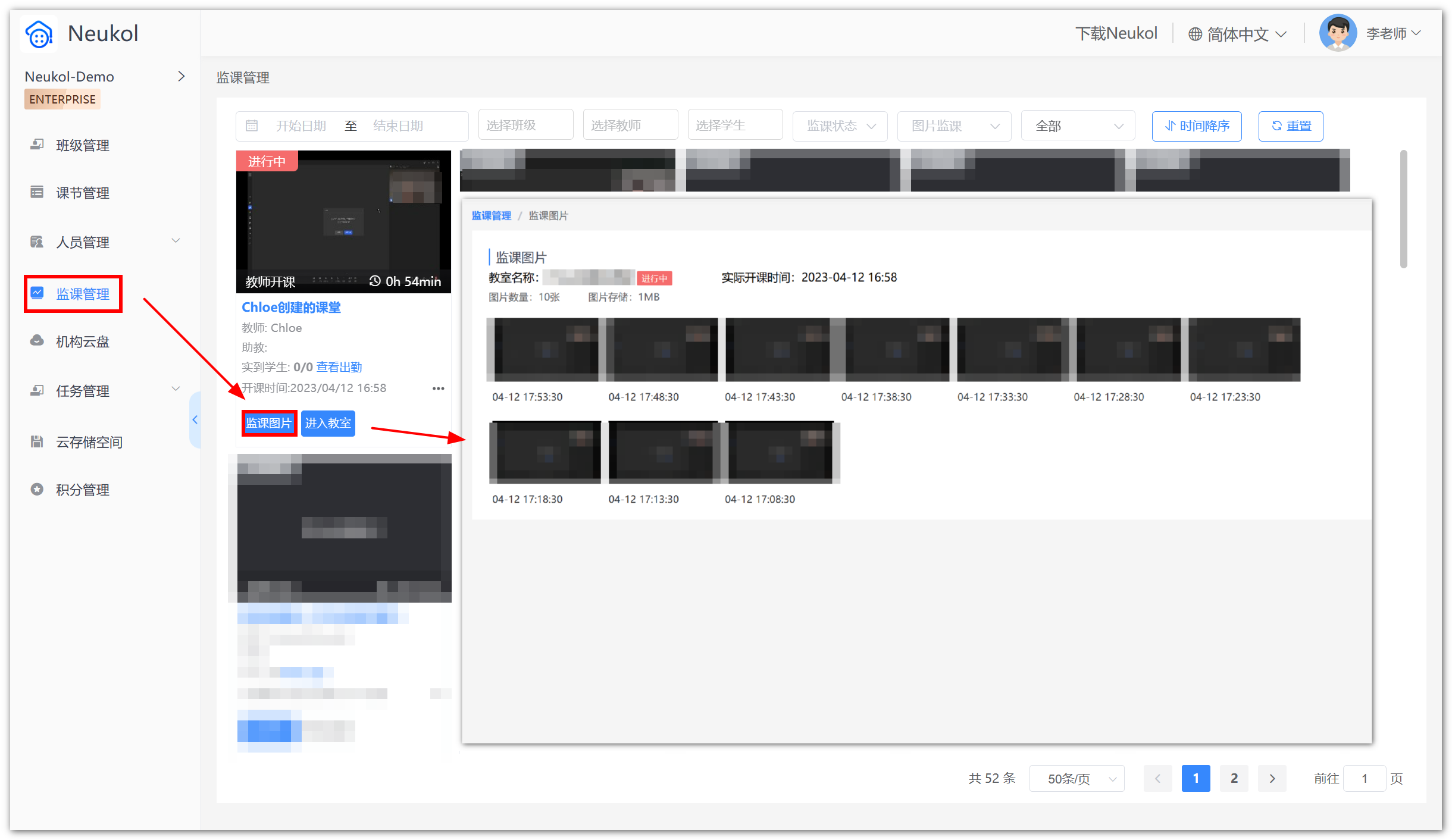1452x840 pixels.
Task: Click 监课管理 in the breadcrumb
Action: [x=491, y=215]
